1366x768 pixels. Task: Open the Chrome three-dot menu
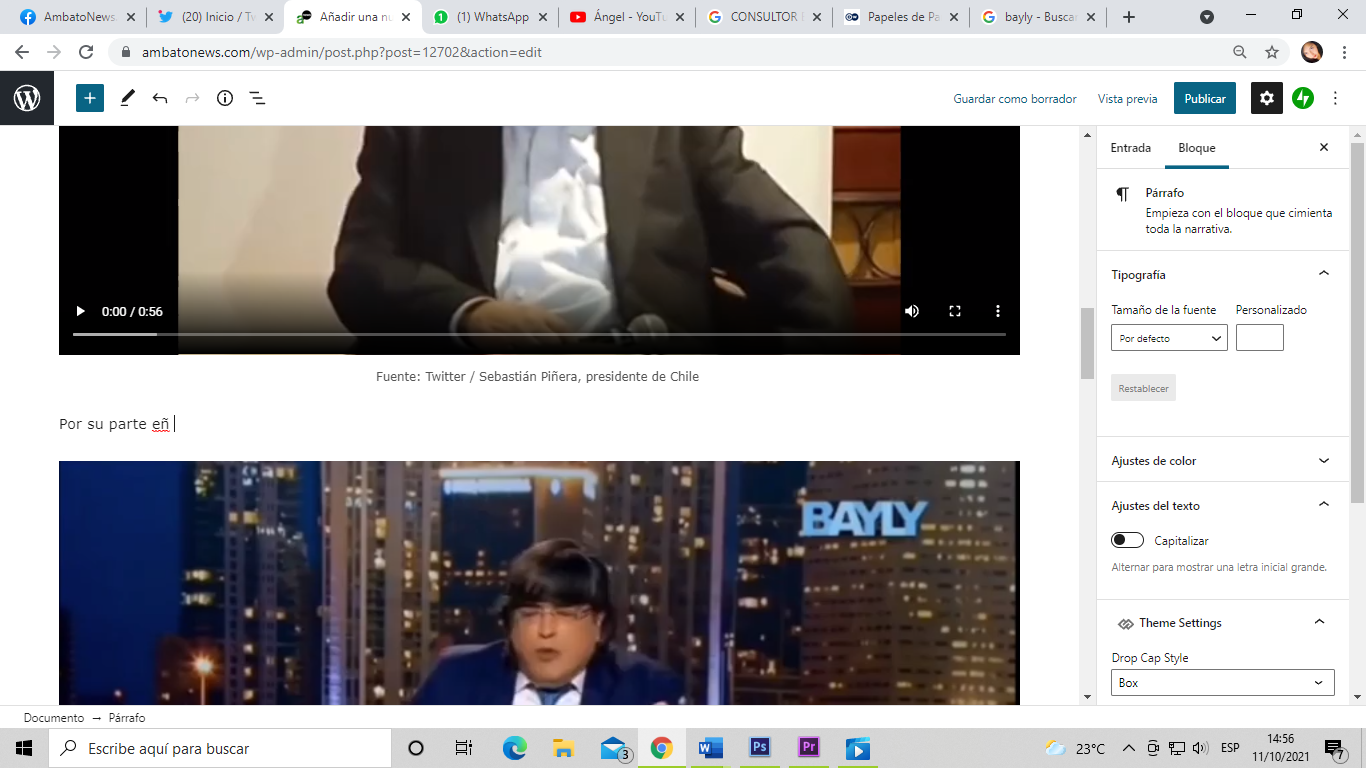(x=1344, y=52)
